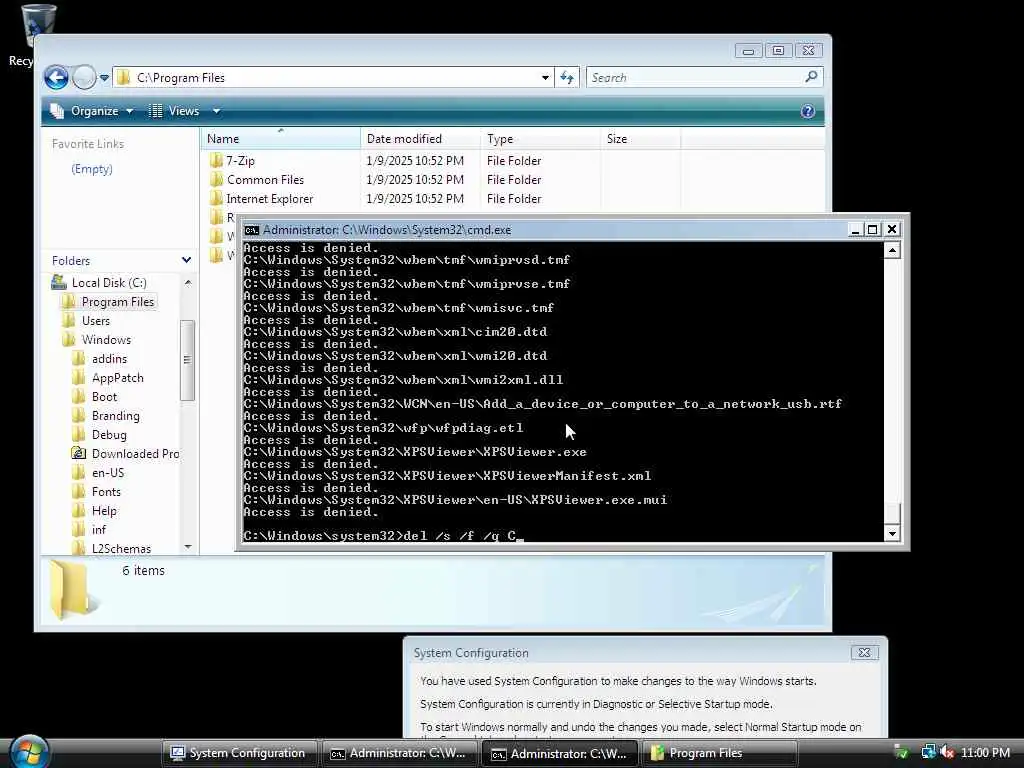Select Downloaded Program Files in tree
The image size is (1024, 768).
(x=135, y=453)
